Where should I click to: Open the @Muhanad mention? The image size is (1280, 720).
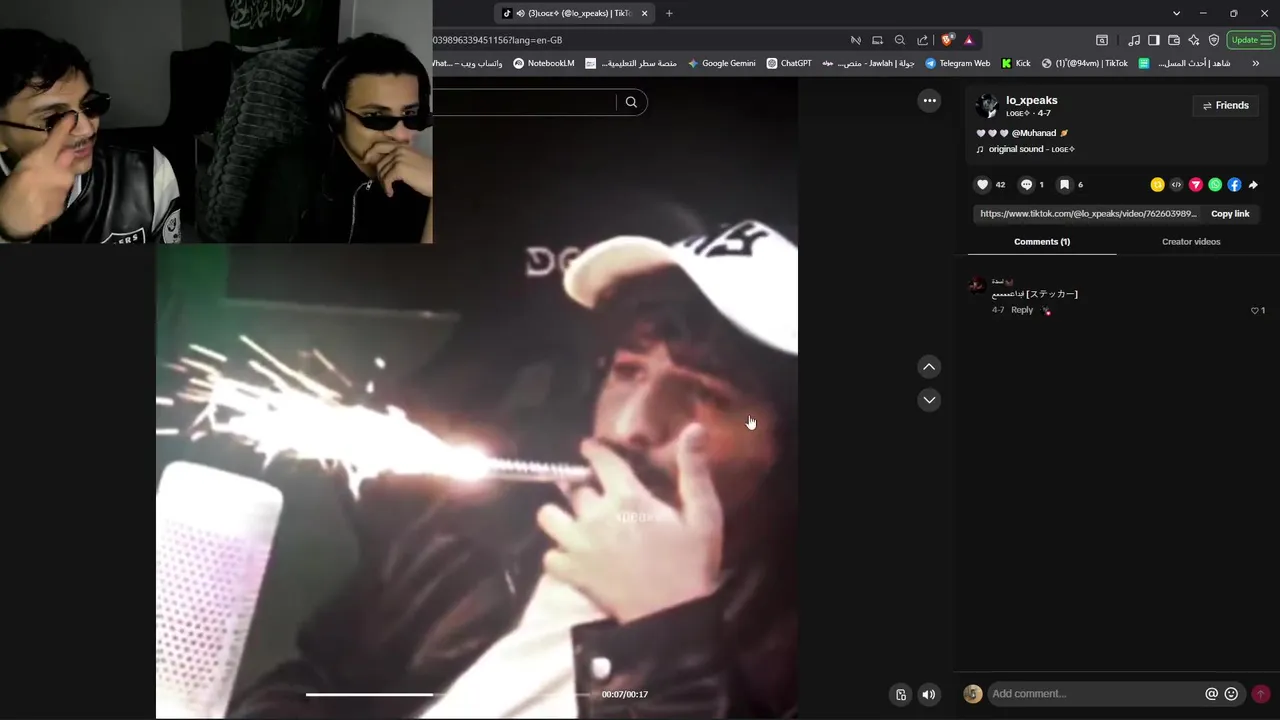(x=1033, y=133)
